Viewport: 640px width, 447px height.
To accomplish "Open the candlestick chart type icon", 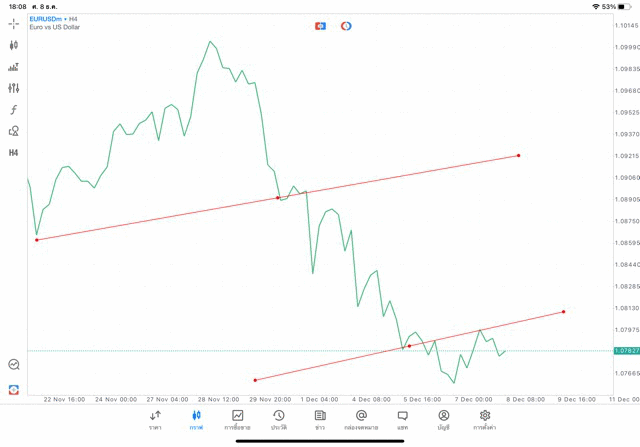I will point(14,45).
